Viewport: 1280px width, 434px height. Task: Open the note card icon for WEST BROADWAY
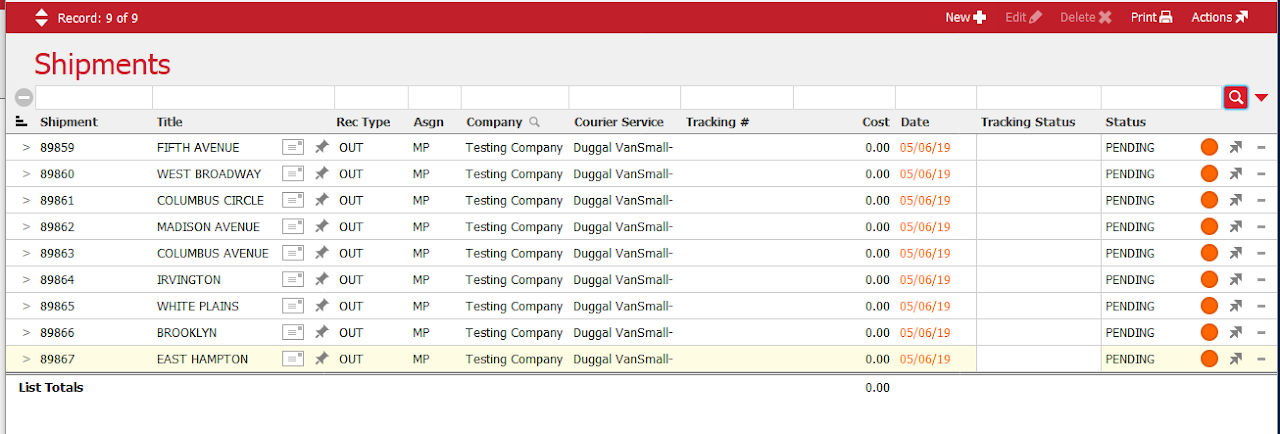[293, 174]
